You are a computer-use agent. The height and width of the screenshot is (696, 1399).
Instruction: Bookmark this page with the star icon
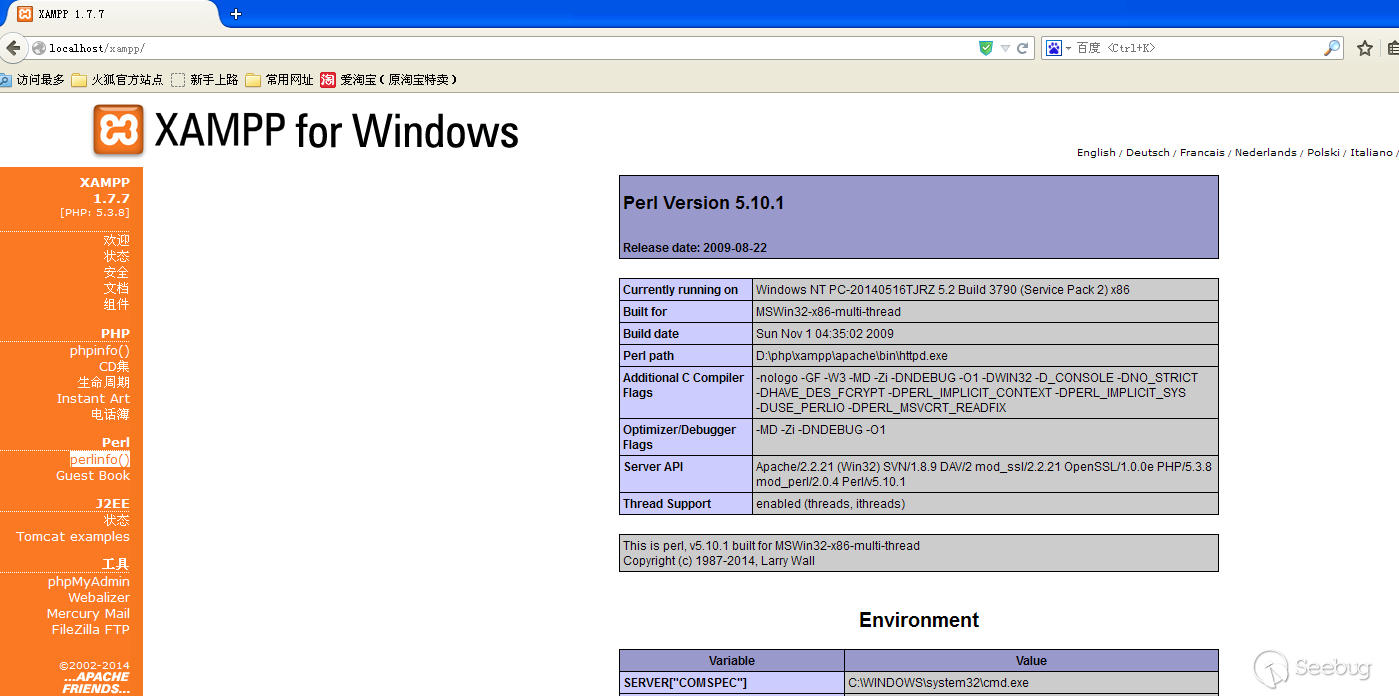[1364, 48]
